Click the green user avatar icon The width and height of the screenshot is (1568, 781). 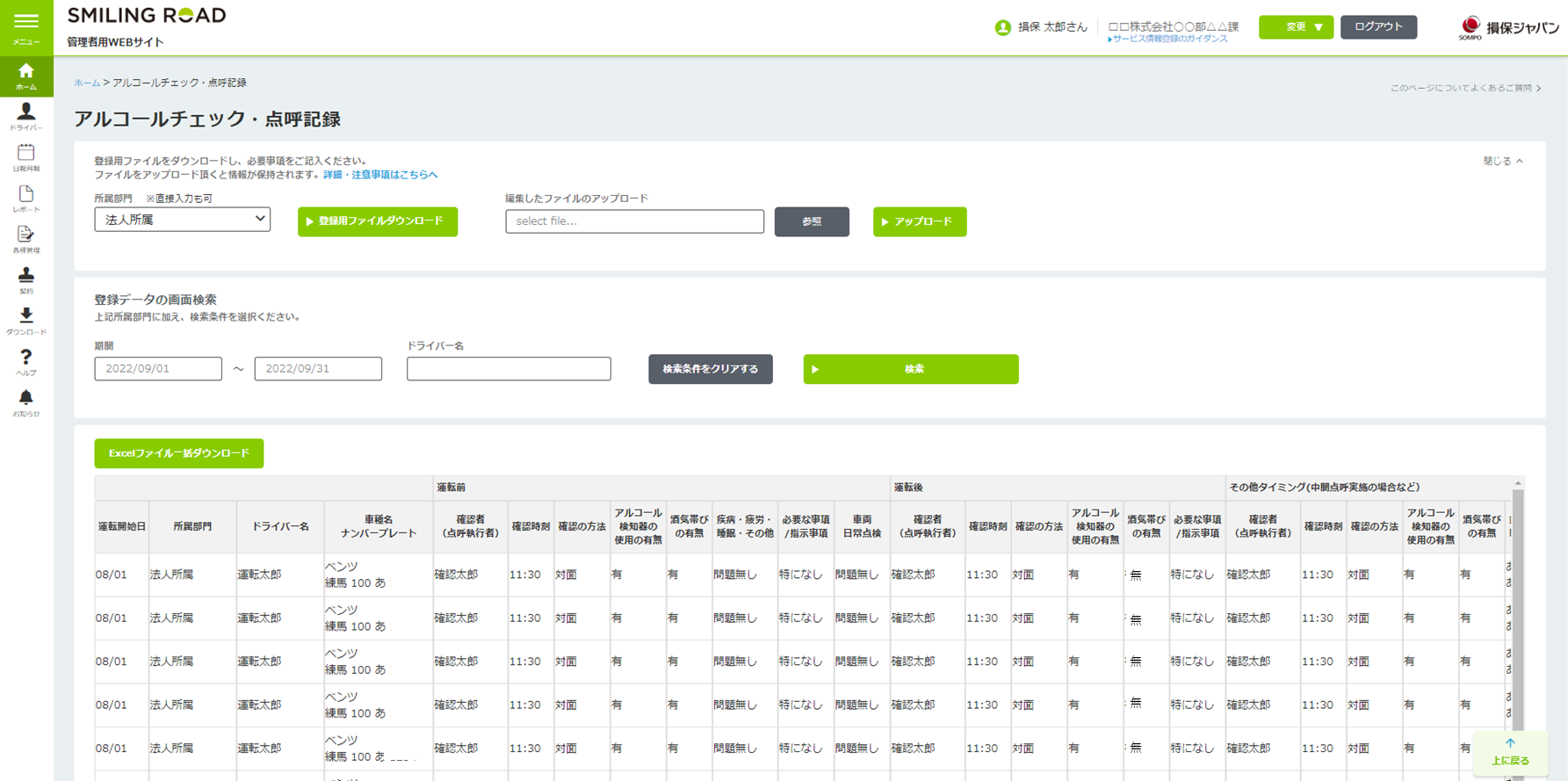[x=1002, y=27]
